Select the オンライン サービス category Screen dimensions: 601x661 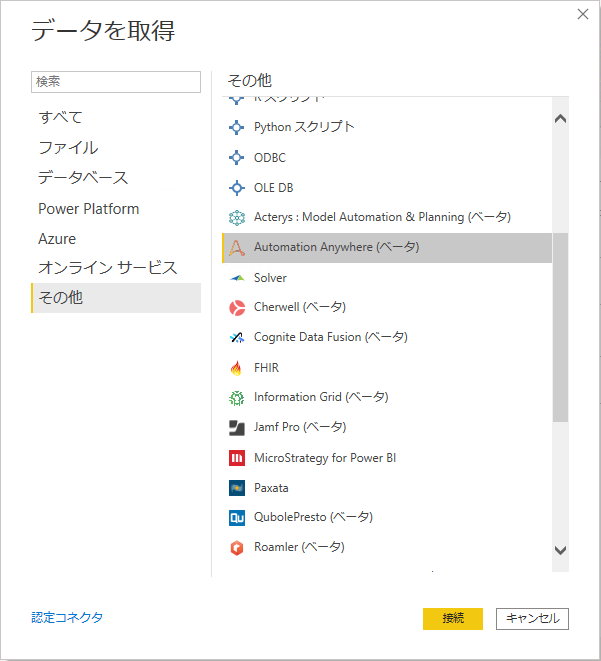click(x=116, y=268)
